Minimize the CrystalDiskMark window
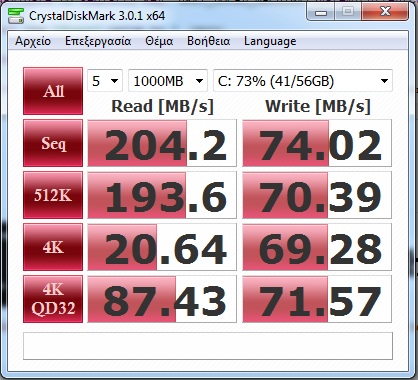This screenshot has width=418, height=380. pos(320,13)
